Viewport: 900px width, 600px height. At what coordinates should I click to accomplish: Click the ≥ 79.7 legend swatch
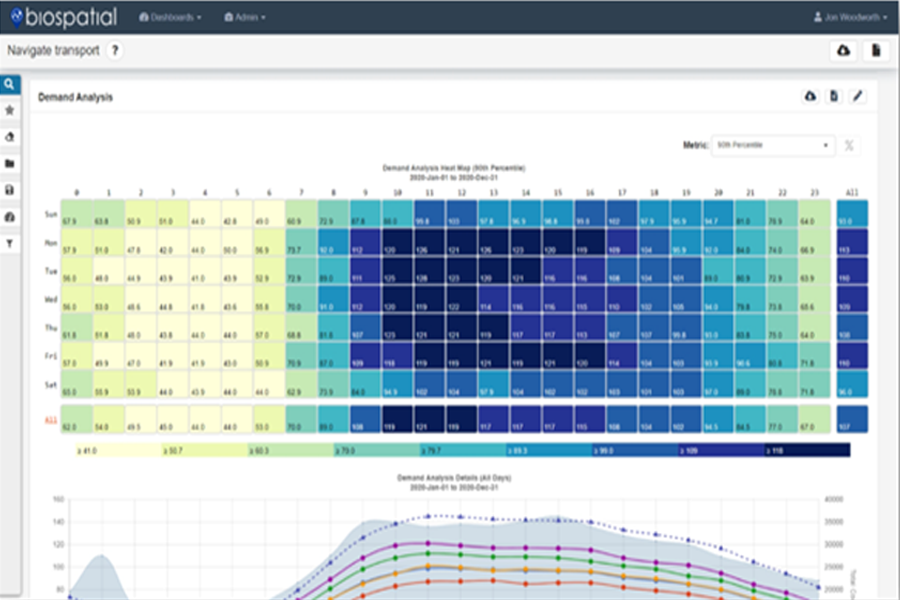(x=463, y=450)
